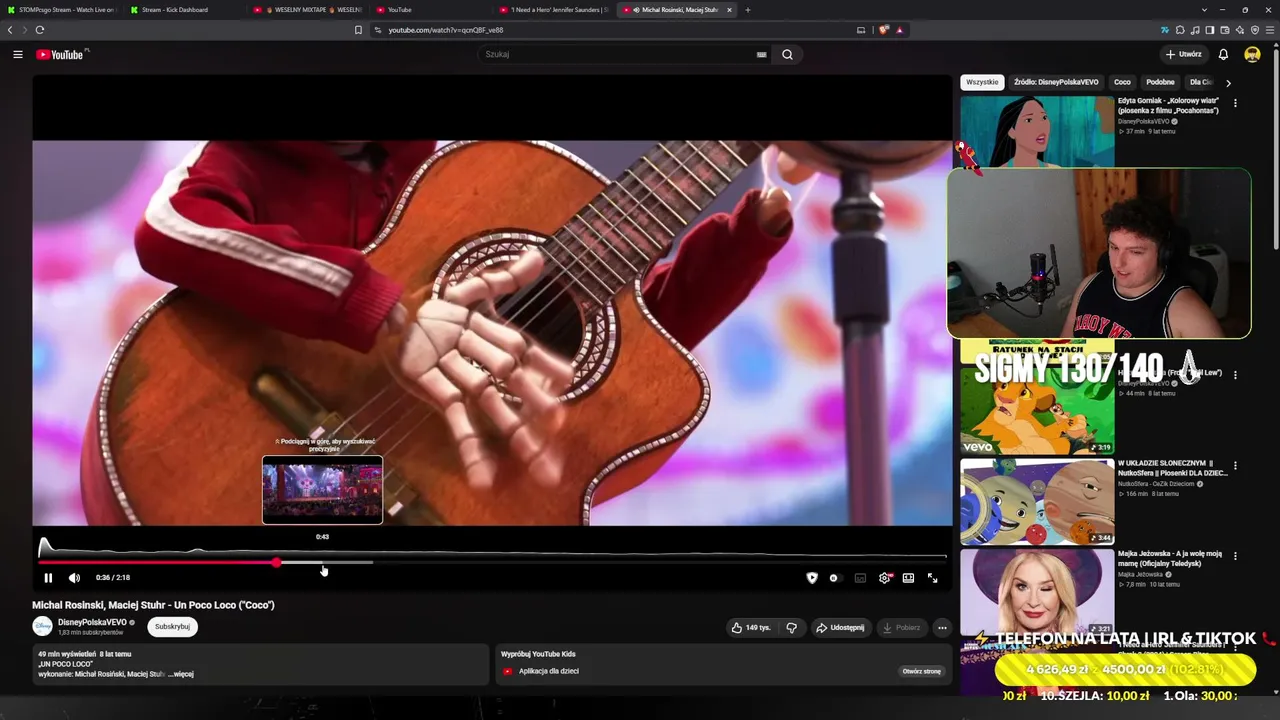
Task: Open YouTube notifications bell
Action: 1223,54
